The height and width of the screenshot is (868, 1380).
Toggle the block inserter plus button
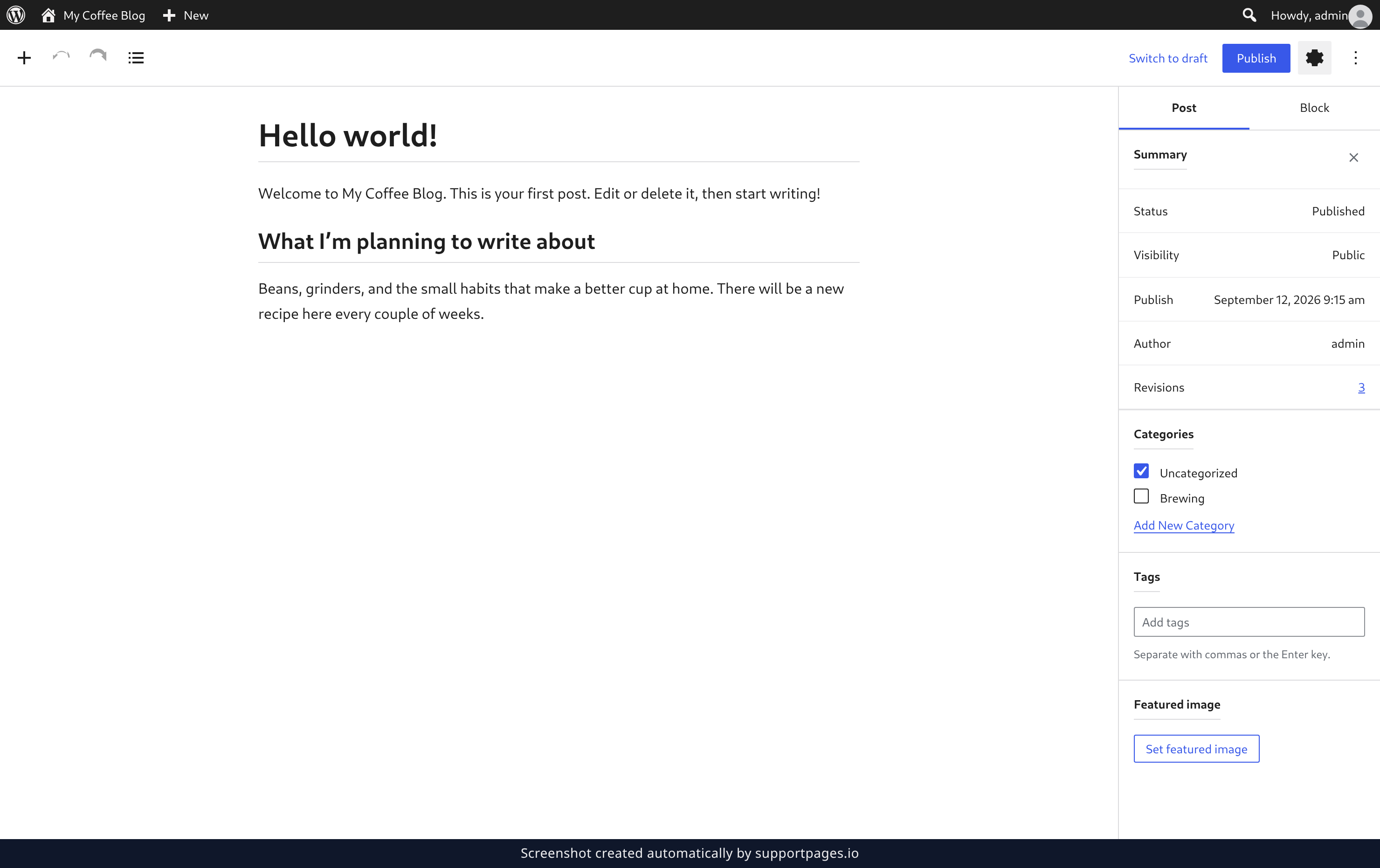(x=24, y=58)
